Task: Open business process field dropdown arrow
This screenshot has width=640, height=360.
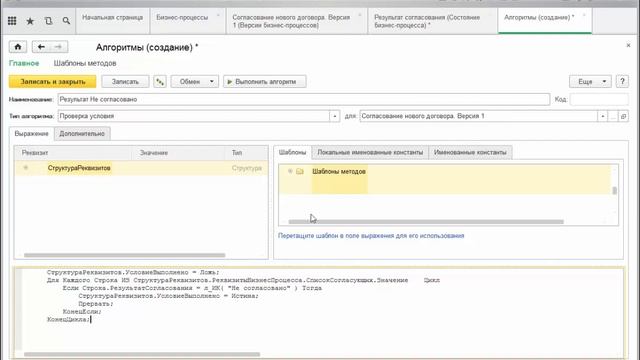Action: coord(602,116)
